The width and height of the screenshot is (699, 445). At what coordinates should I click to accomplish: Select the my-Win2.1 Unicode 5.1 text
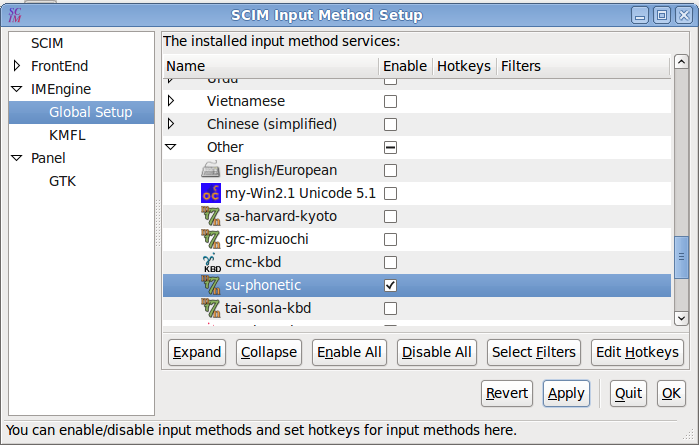coord(300,193)
